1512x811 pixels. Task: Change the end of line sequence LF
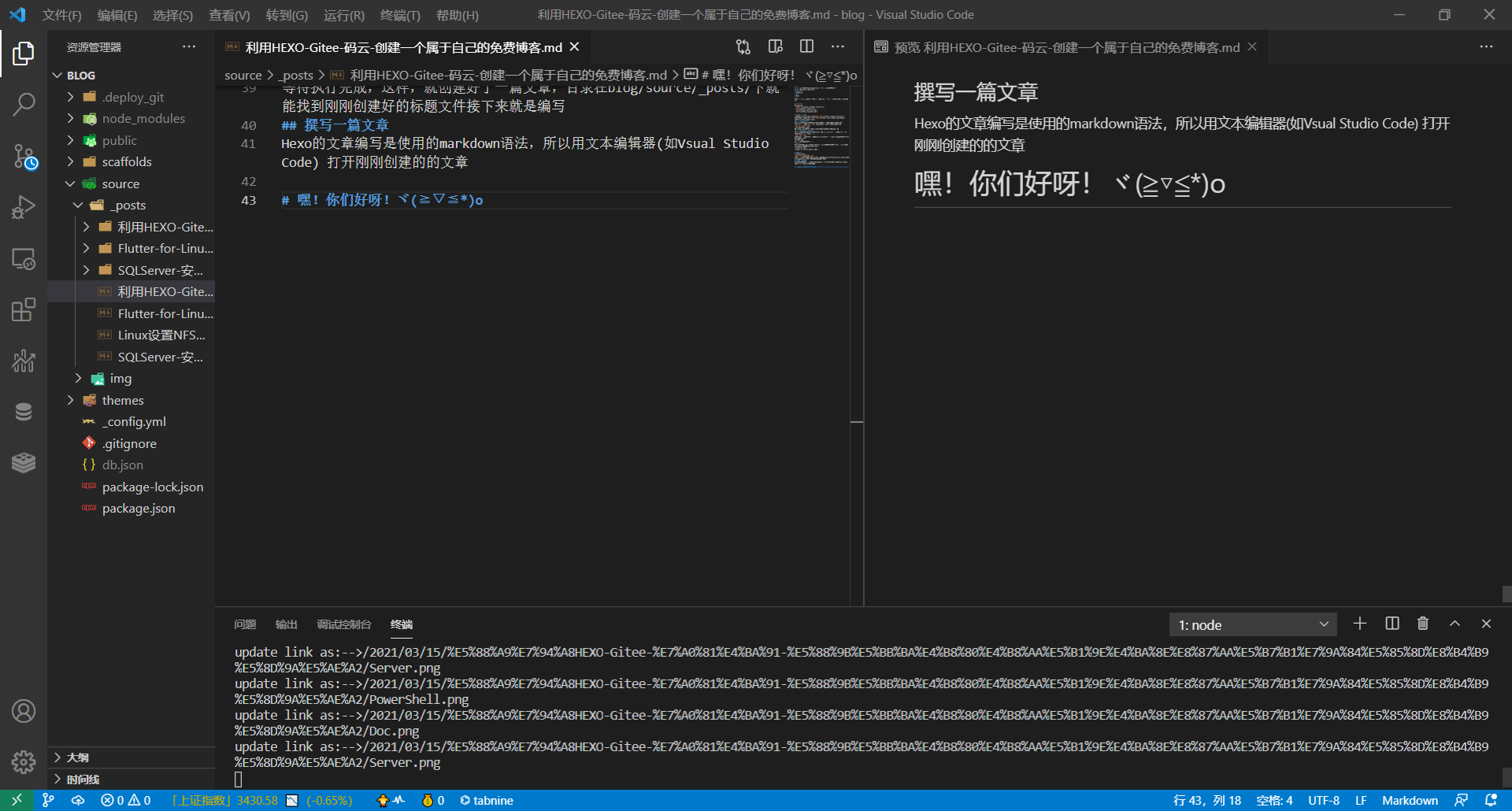[x=1361, y=800]
